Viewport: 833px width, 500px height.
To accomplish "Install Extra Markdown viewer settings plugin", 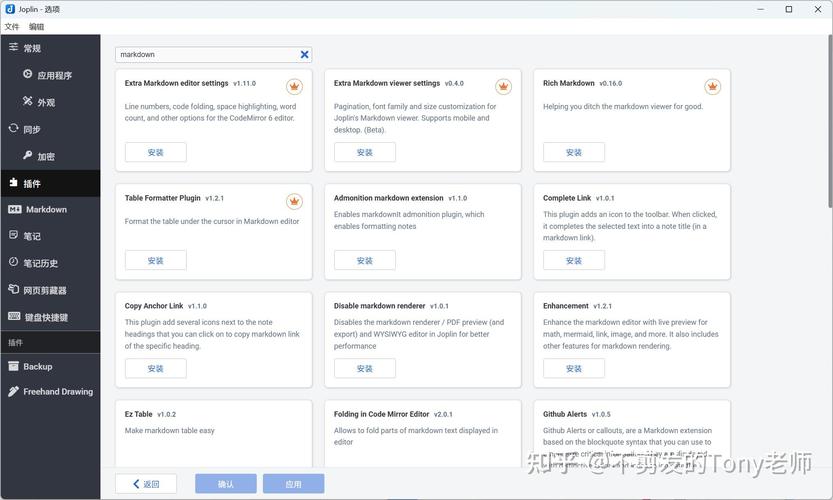I will click(x=364, y=152).
